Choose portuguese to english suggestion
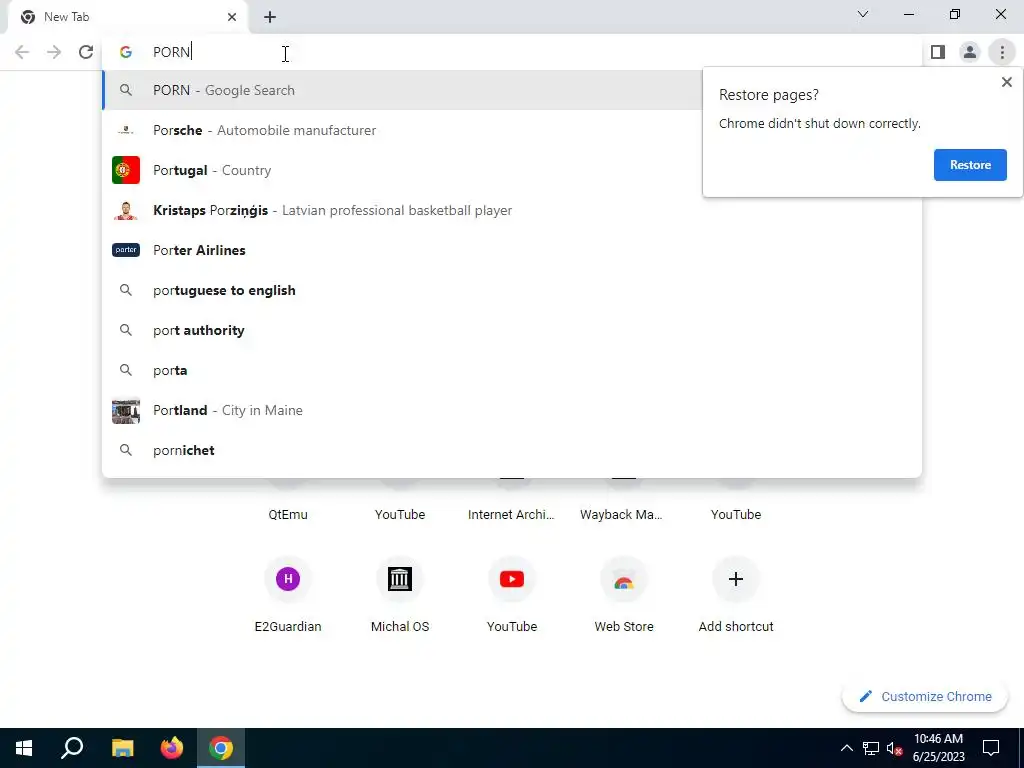The width and height of the screenshot is (1024, 768). [x=512, y=290]
